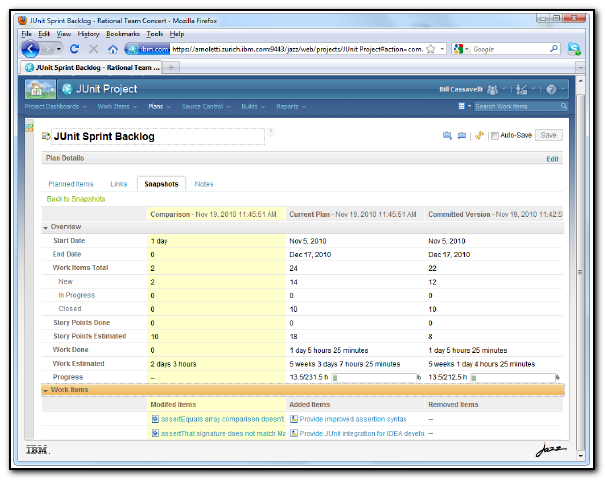
Task: Click the stop loading X icon
Action: (93, 49)
